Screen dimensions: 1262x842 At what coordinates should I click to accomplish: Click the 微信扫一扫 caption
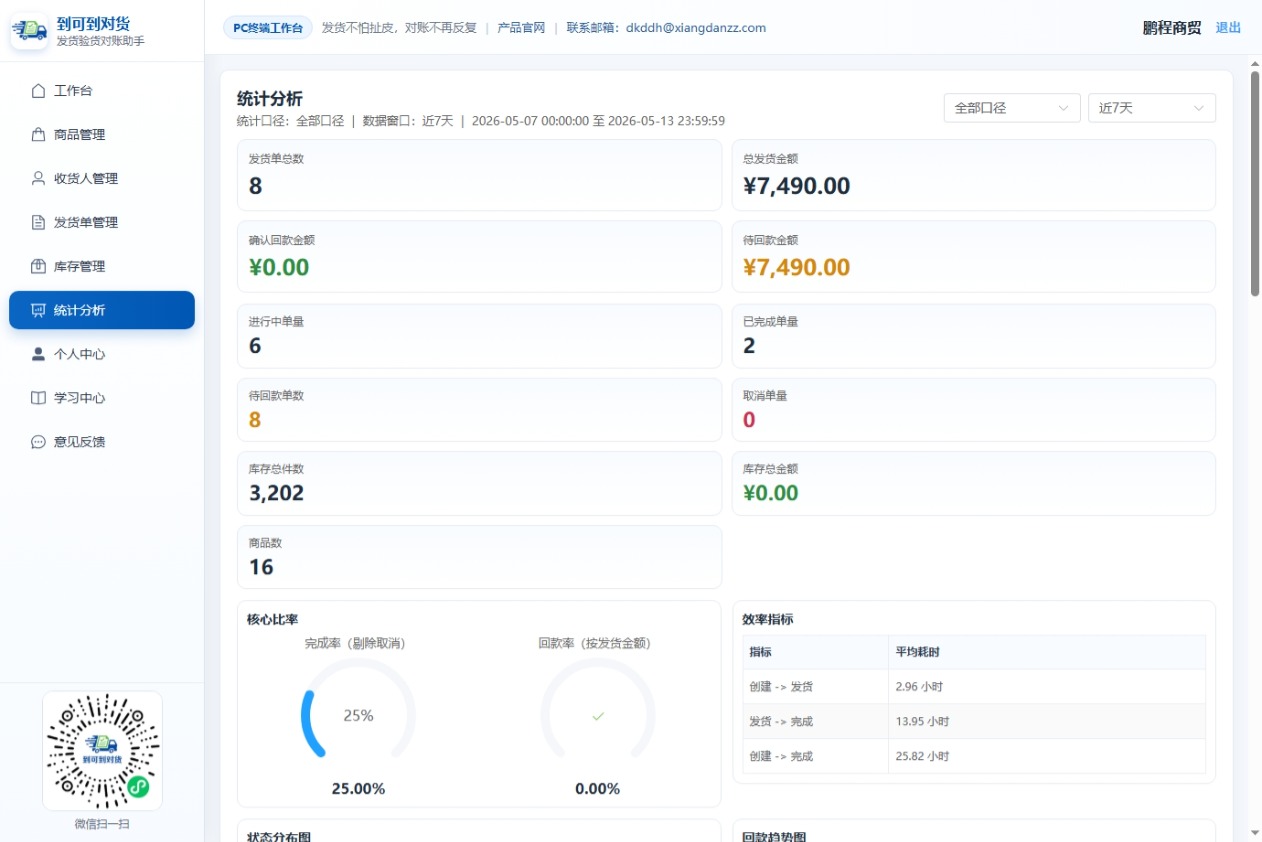[x=102, y=824]
